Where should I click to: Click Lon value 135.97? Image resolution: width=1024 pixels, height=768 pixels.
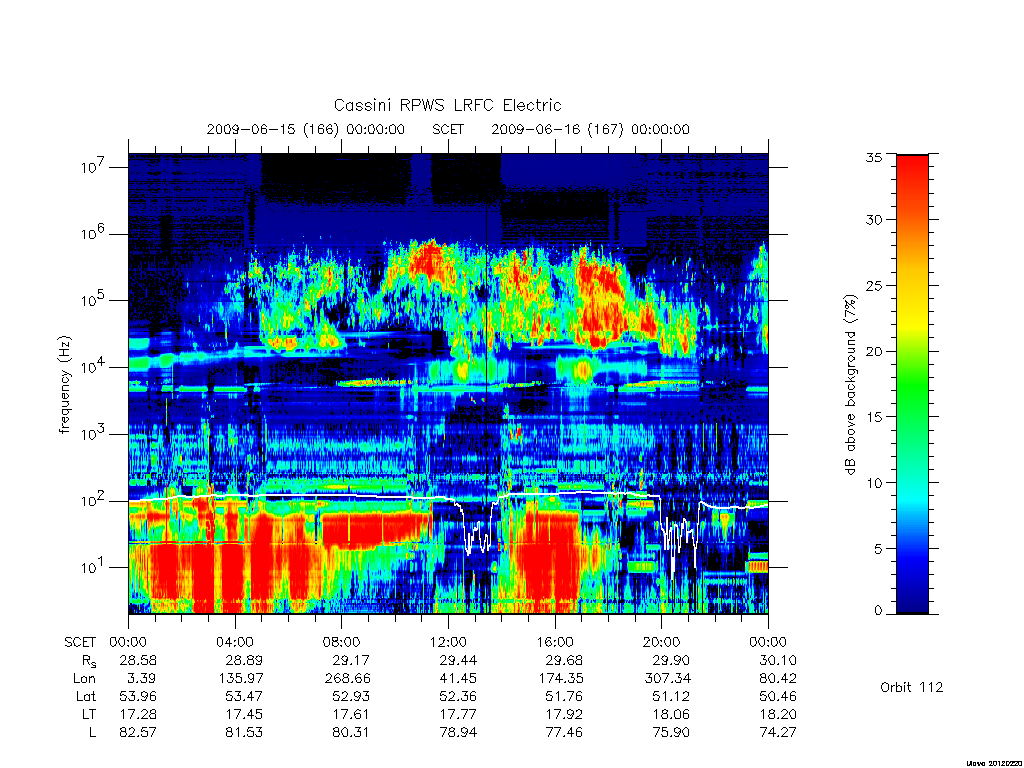240,679
